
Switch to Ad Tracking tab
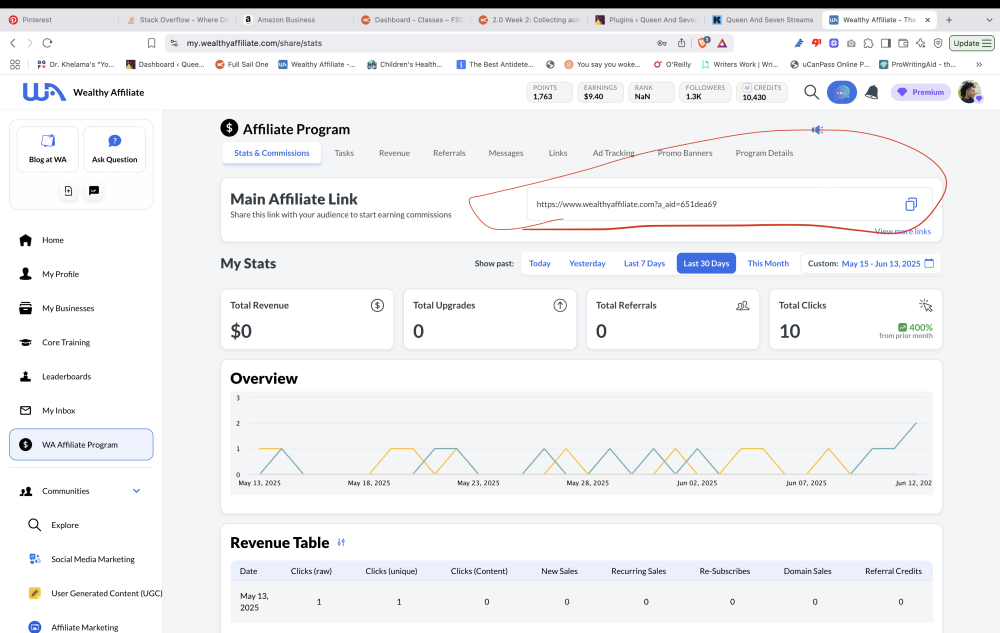click(x=613, y=153)
